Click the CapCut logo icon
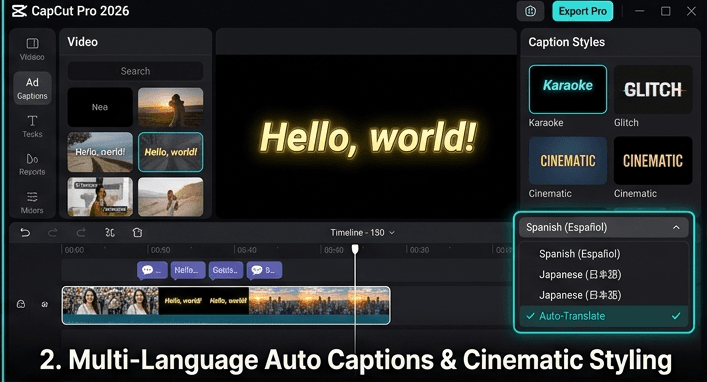 19,11
